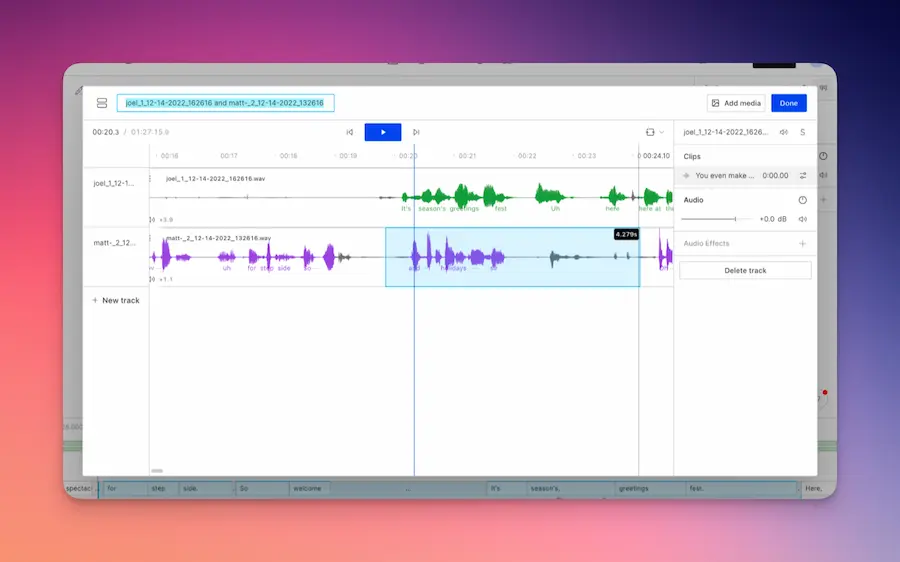Click the current time 00:20.3 readout
This screenshot has height=562, width=900.
tap(106, 132)
